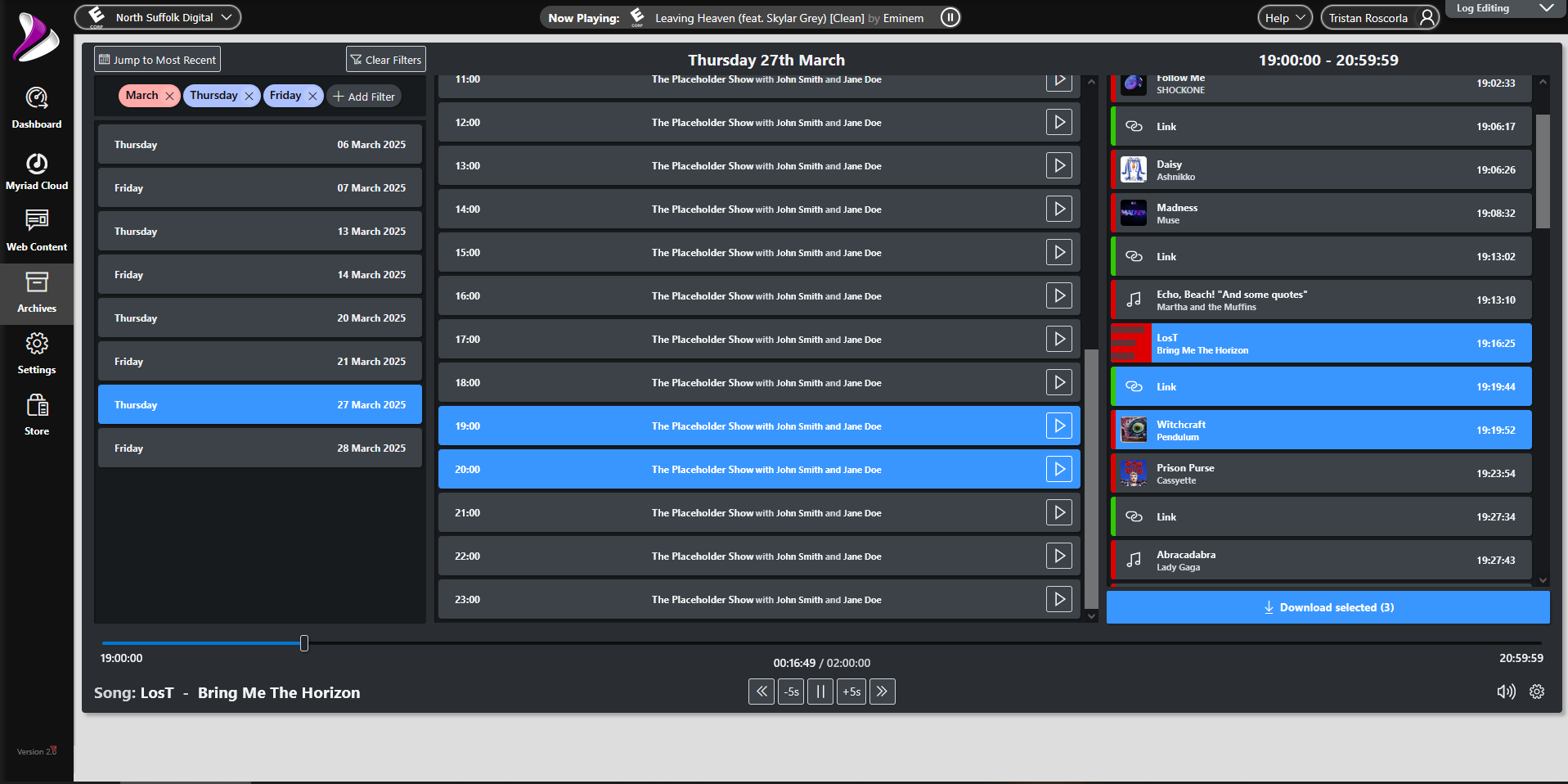Play the 13:00 hour recording
1568x784 pixels.
[1059, 165]
